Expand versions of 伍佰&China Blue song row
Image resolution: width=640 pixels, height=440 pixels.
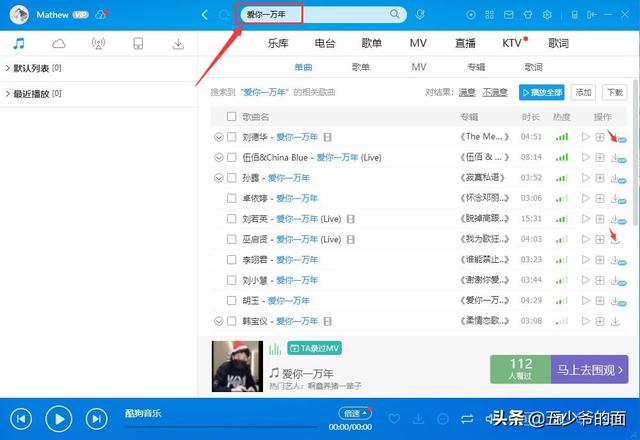(x=219, y=158)
